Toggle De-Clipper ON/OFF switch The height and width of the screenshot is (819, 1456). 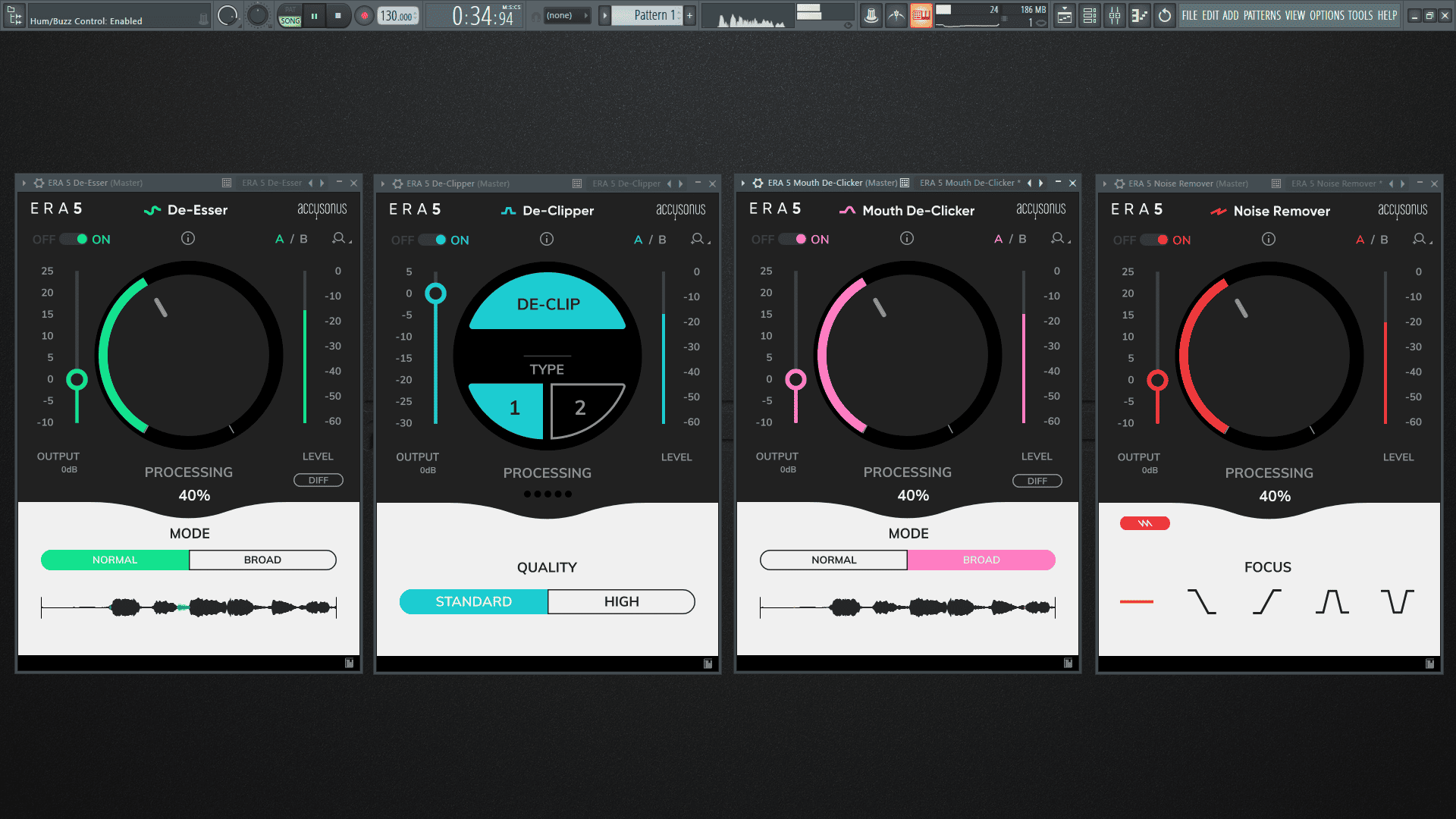point(432,240)
